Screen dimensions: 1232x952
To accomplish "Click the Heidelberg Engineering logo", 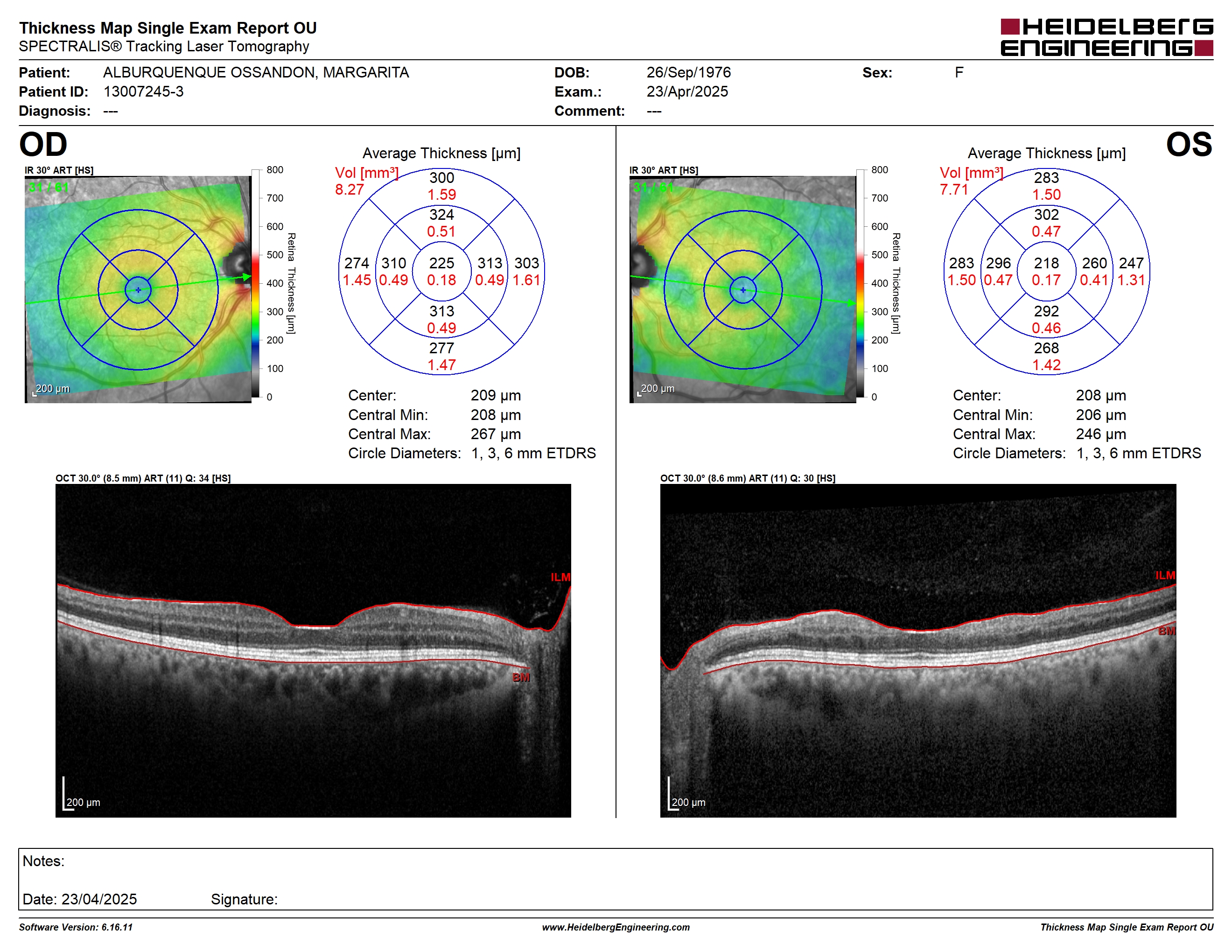I will point(1106,37).
